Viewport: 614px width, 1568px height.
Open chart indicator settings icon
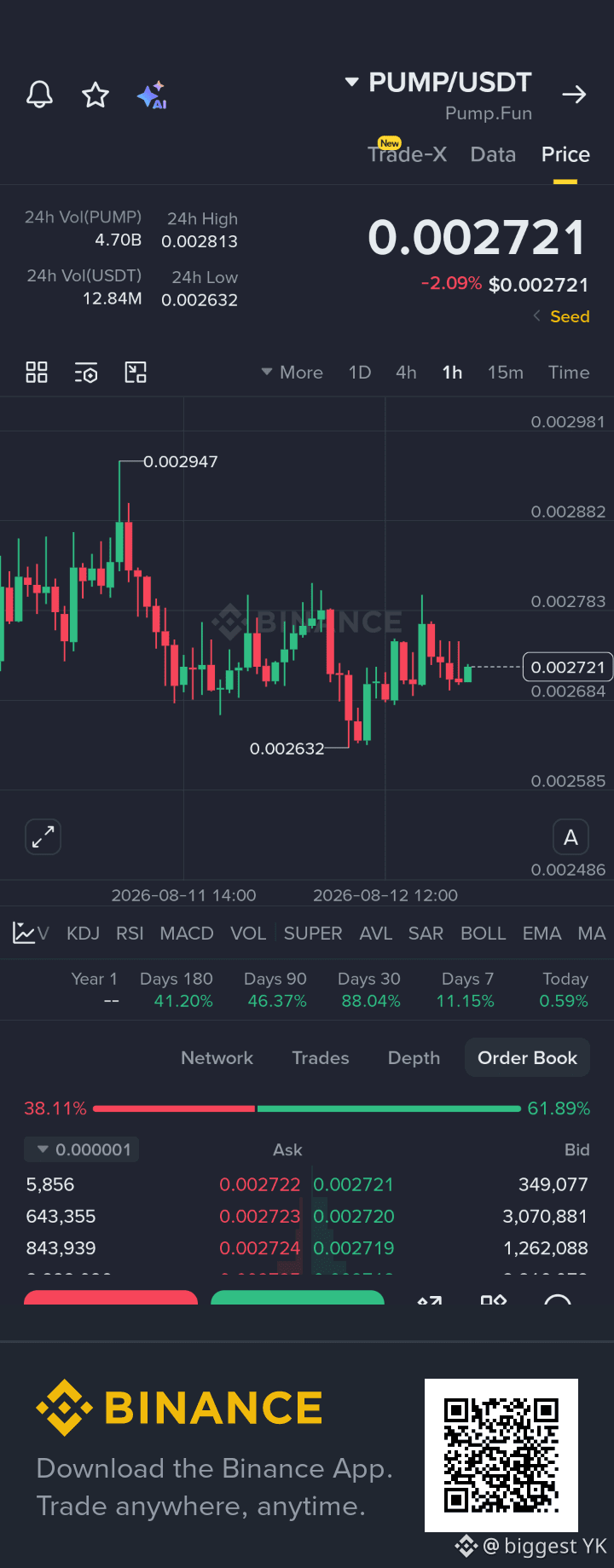(86, 373)
